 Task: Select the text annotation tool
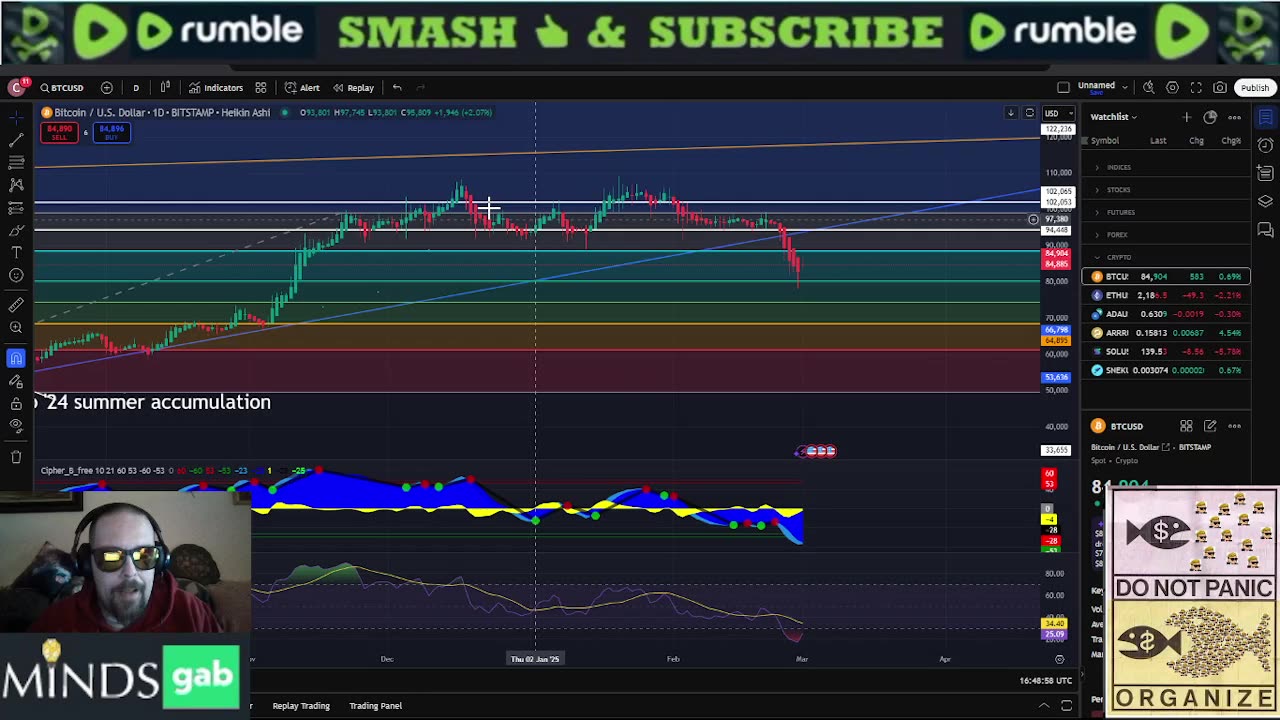16,253
